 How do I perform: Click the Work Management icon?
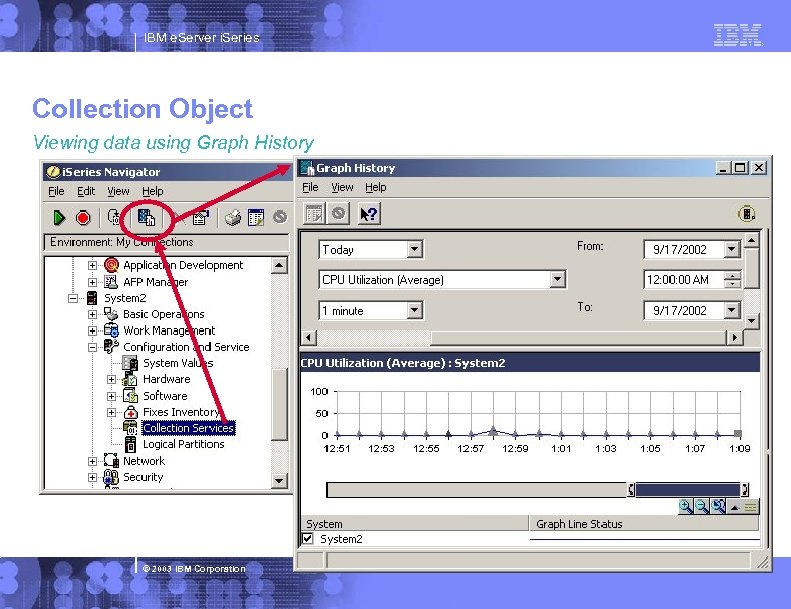point(111,330)
